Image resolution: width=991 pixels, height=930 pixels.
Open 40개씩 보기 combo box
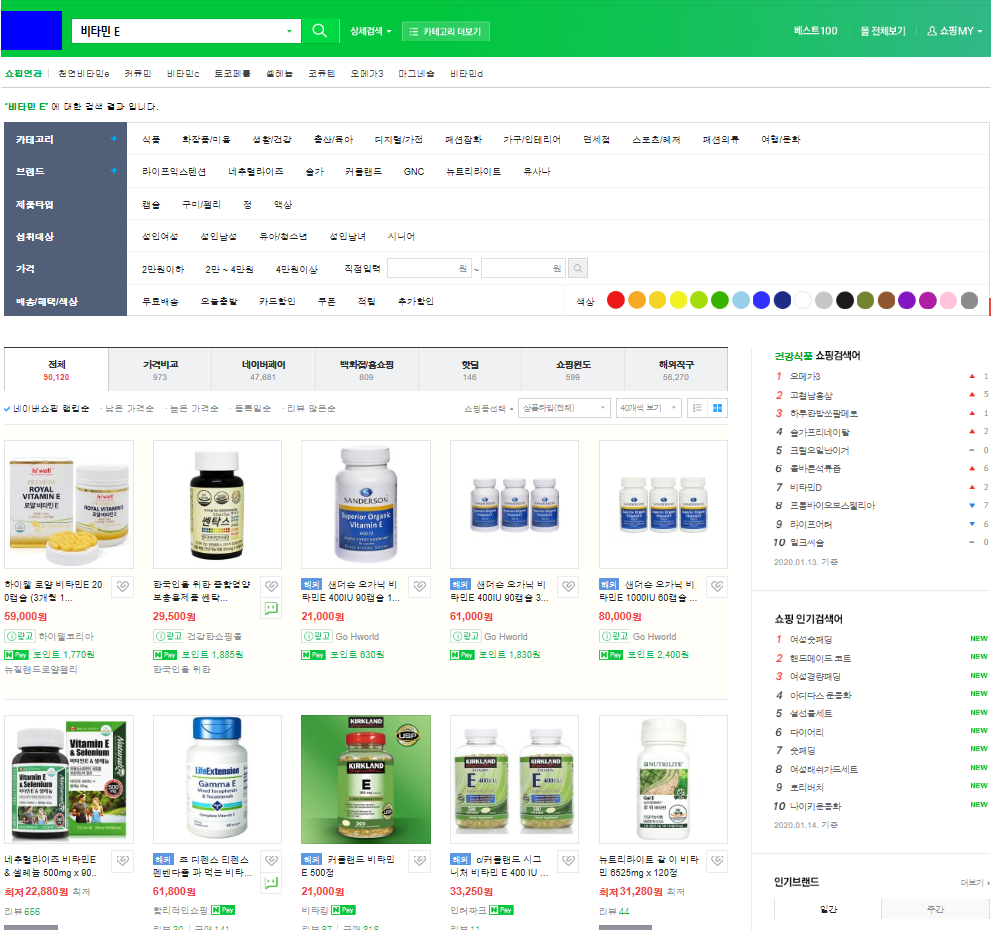tap(649, 408)
